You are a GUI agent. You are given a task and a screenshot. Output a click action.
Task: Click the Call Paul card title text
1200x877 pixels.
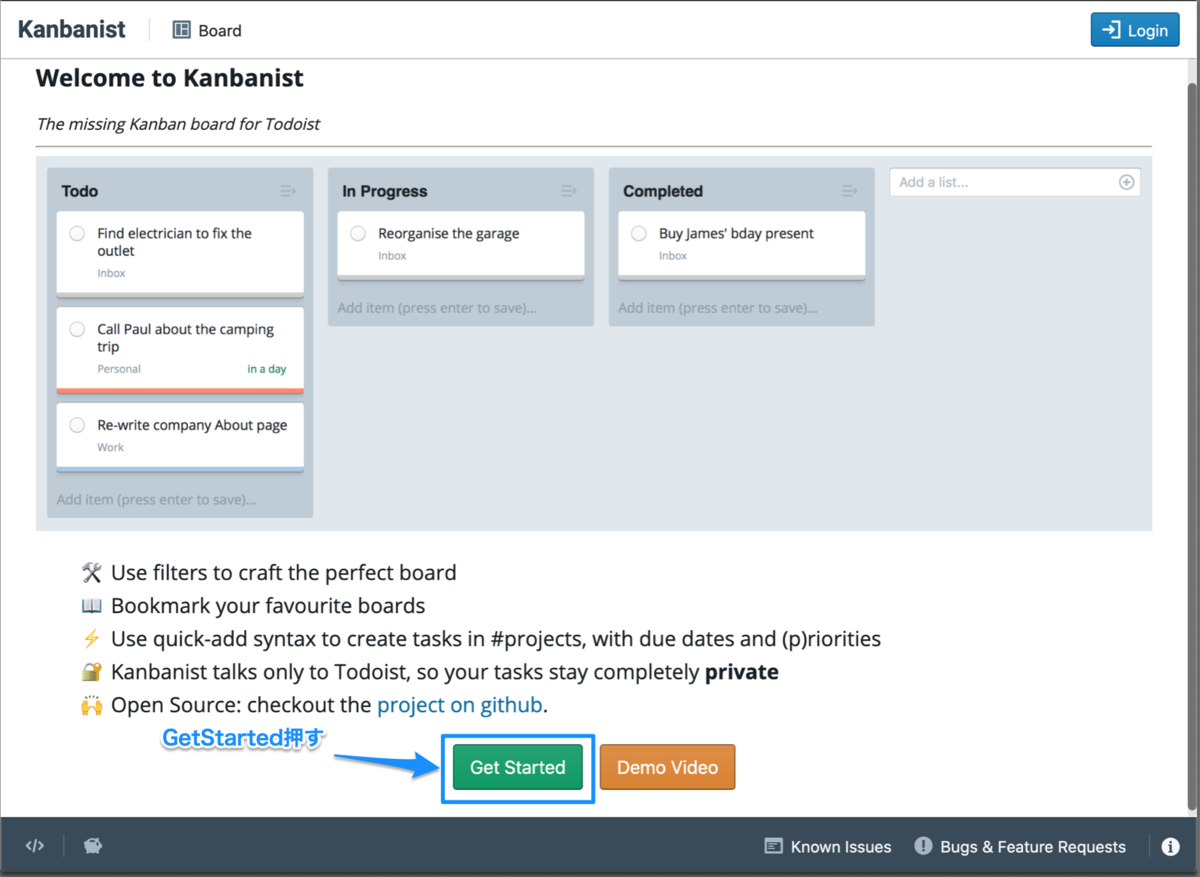pyautogui.click(x=185, y=338)
